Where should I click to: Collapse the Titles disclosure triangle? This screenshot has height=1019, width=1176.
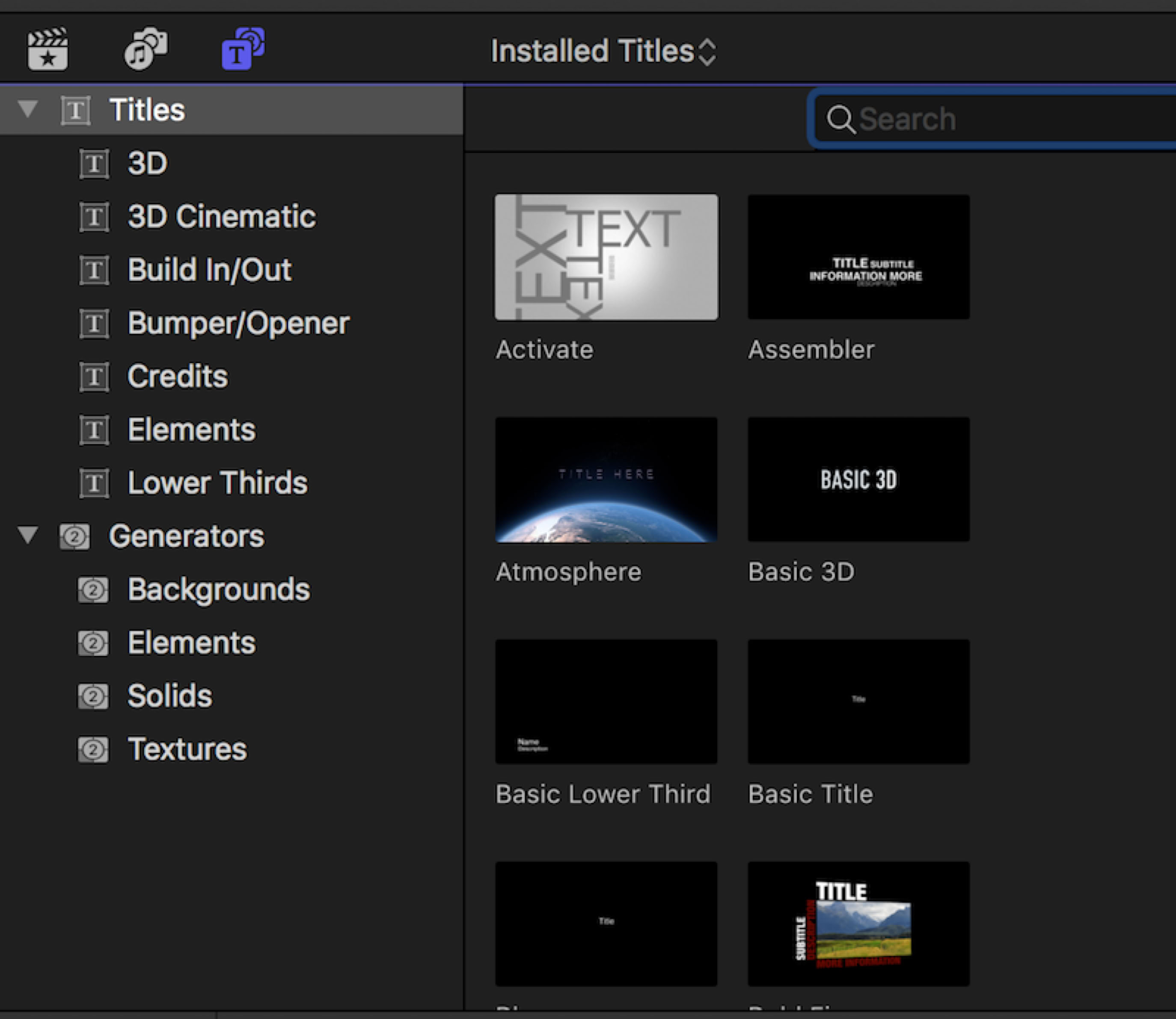coord(27,109)
